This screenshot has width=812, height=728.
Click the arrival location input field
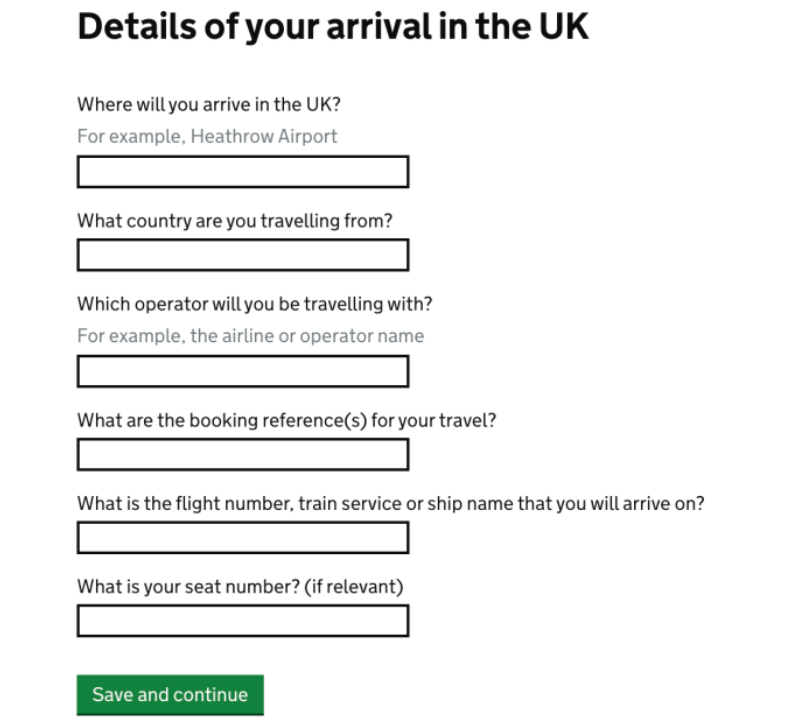coord(243,172)
